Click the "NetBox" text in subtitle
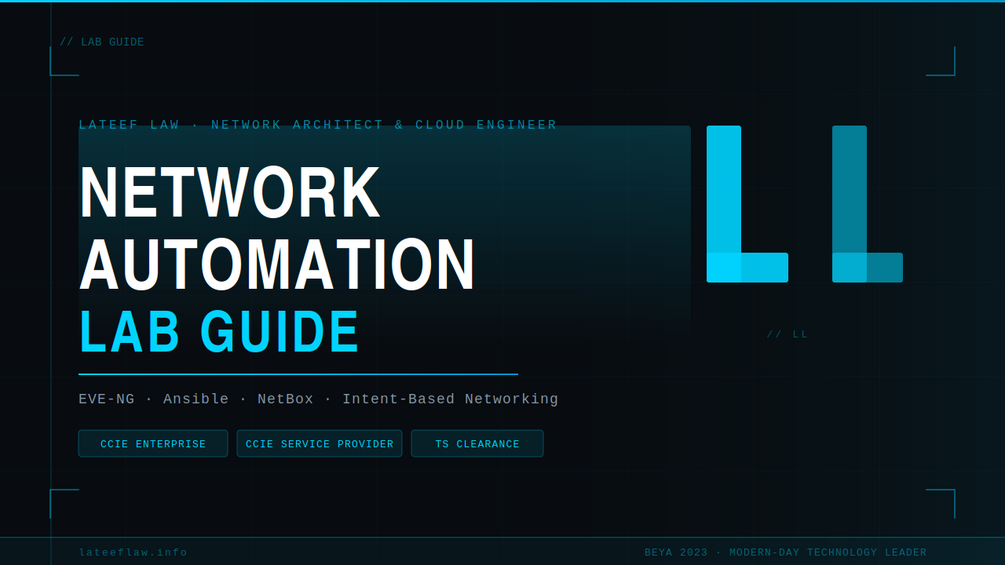 click(285, 399)
